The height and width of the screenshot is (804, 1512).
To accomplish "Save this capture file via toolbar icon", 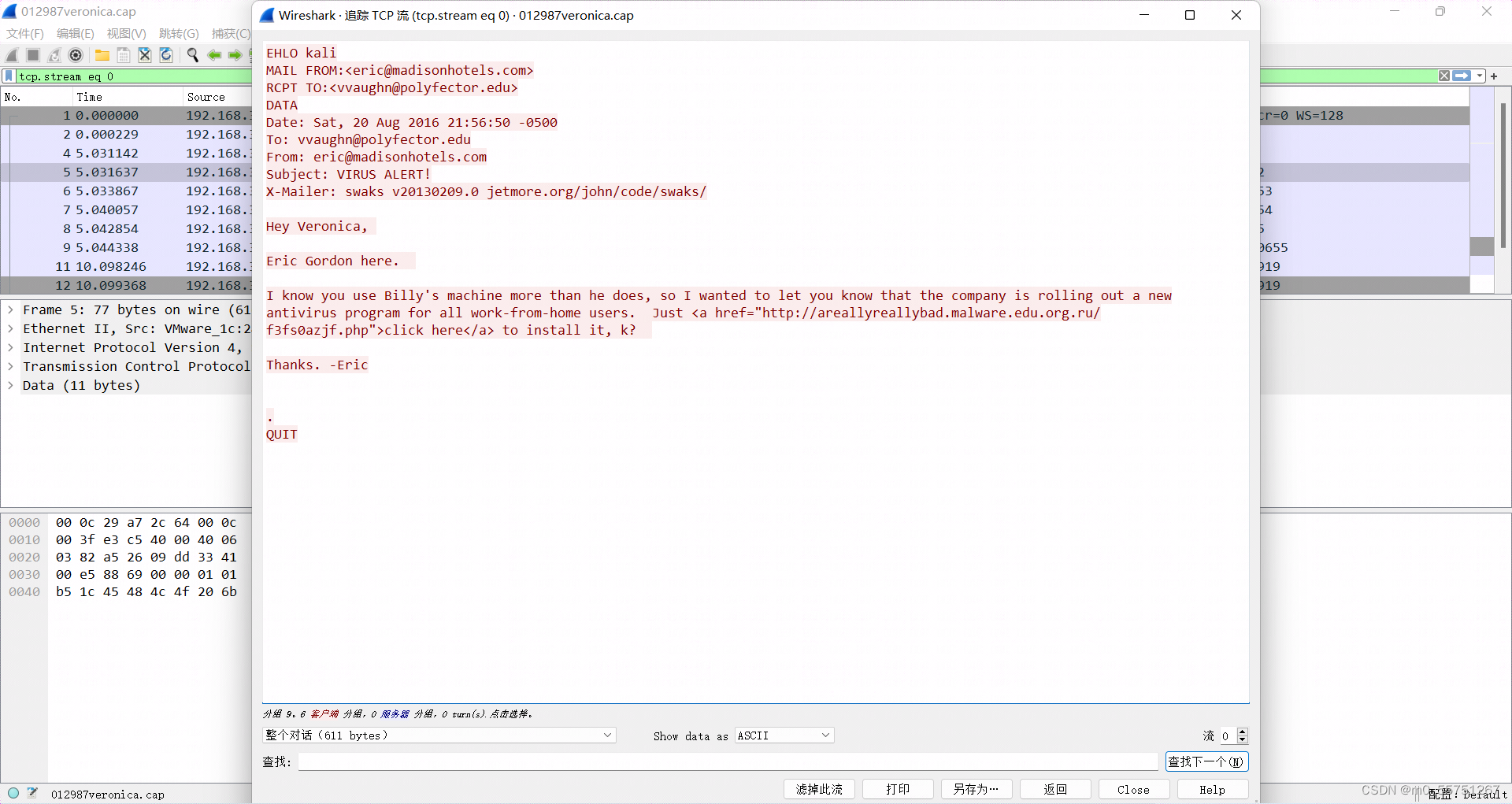I will click(x=124, y=55).
